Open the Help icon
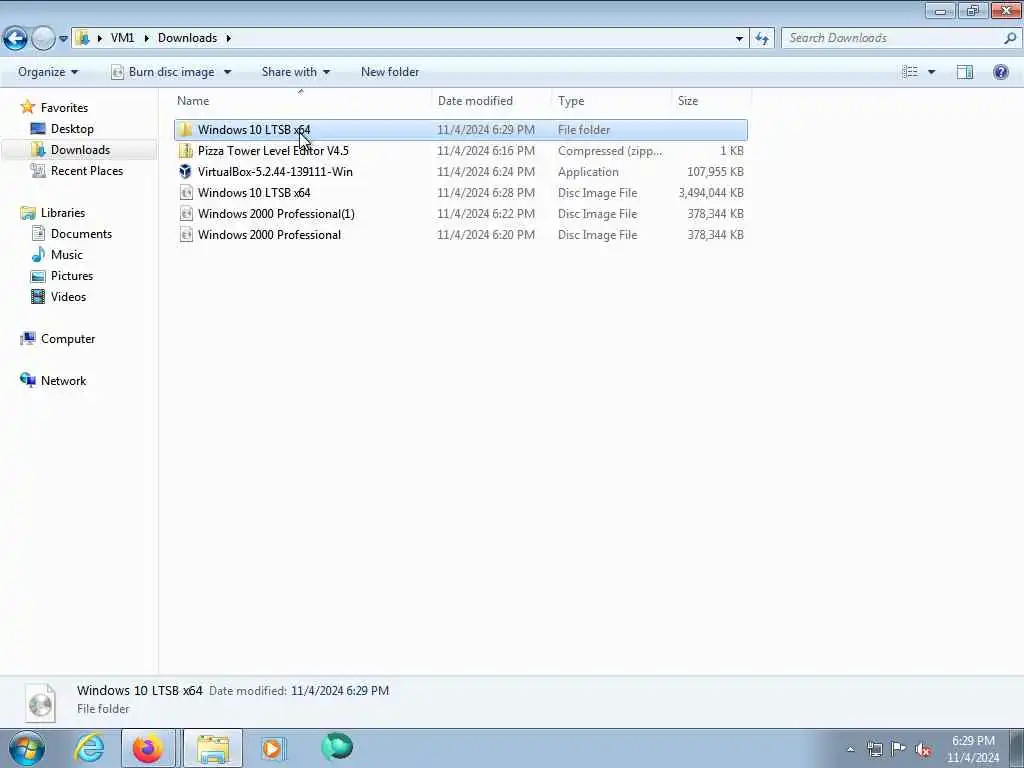The image size is (1024, 768). coord(1000,72)
